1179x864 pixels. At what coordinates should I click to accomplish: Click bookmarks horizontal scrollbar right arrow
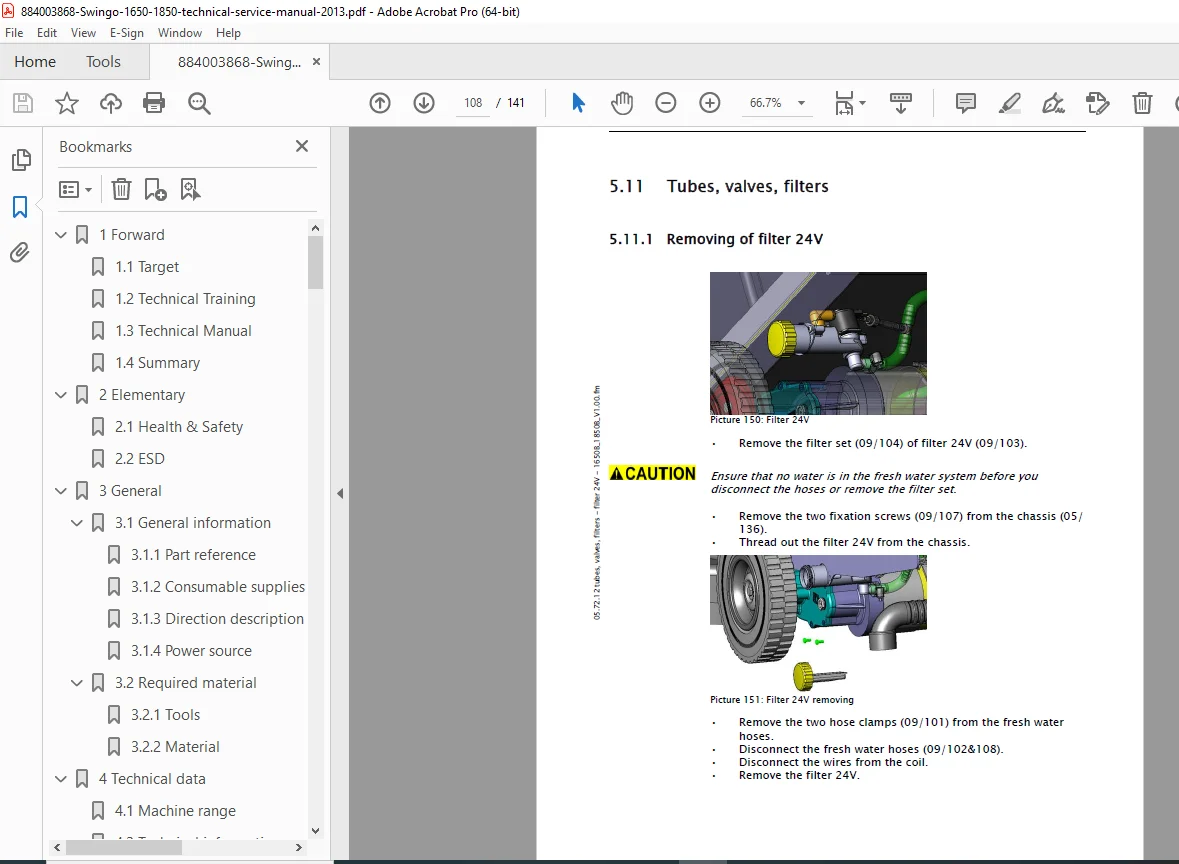pos(299,847)
